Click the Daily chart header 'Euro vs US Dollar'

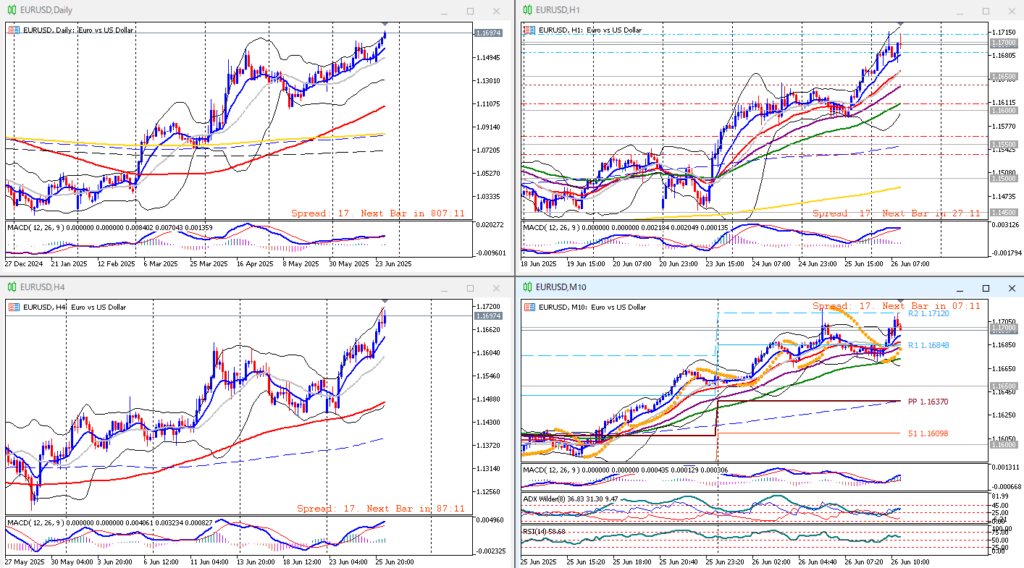point(105,30)
